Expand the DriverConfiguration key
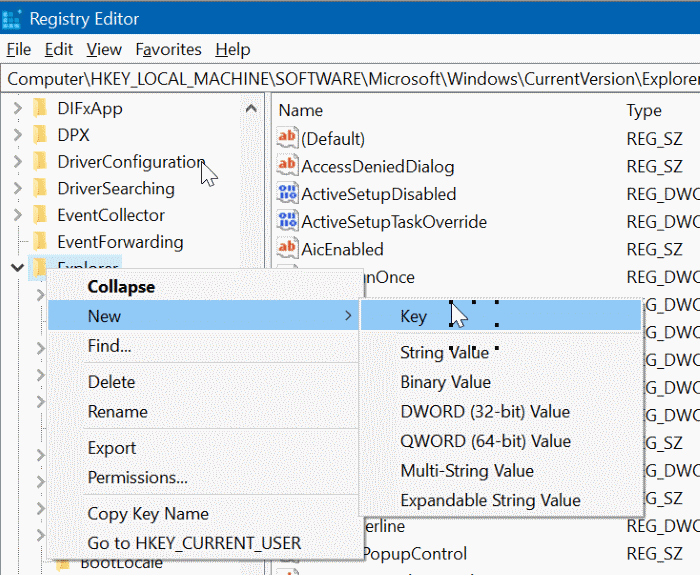 click(17, 162)
